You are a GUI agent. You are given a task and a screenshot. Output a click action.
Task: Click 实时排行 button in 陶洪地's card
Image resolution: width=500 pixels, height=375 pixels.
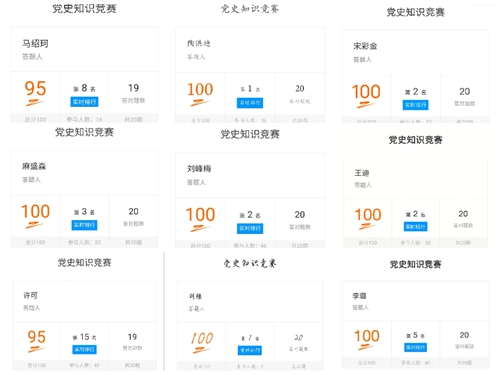[250, 103]
